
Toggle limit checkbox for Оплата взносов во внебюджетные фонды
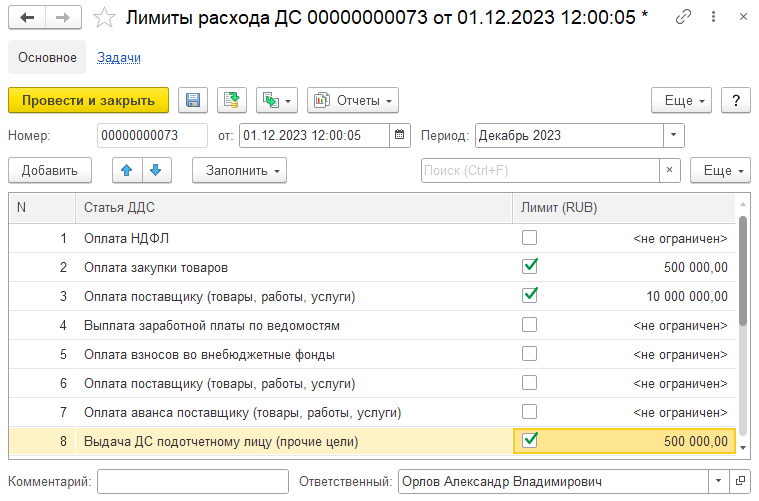[x=530, y=354]
